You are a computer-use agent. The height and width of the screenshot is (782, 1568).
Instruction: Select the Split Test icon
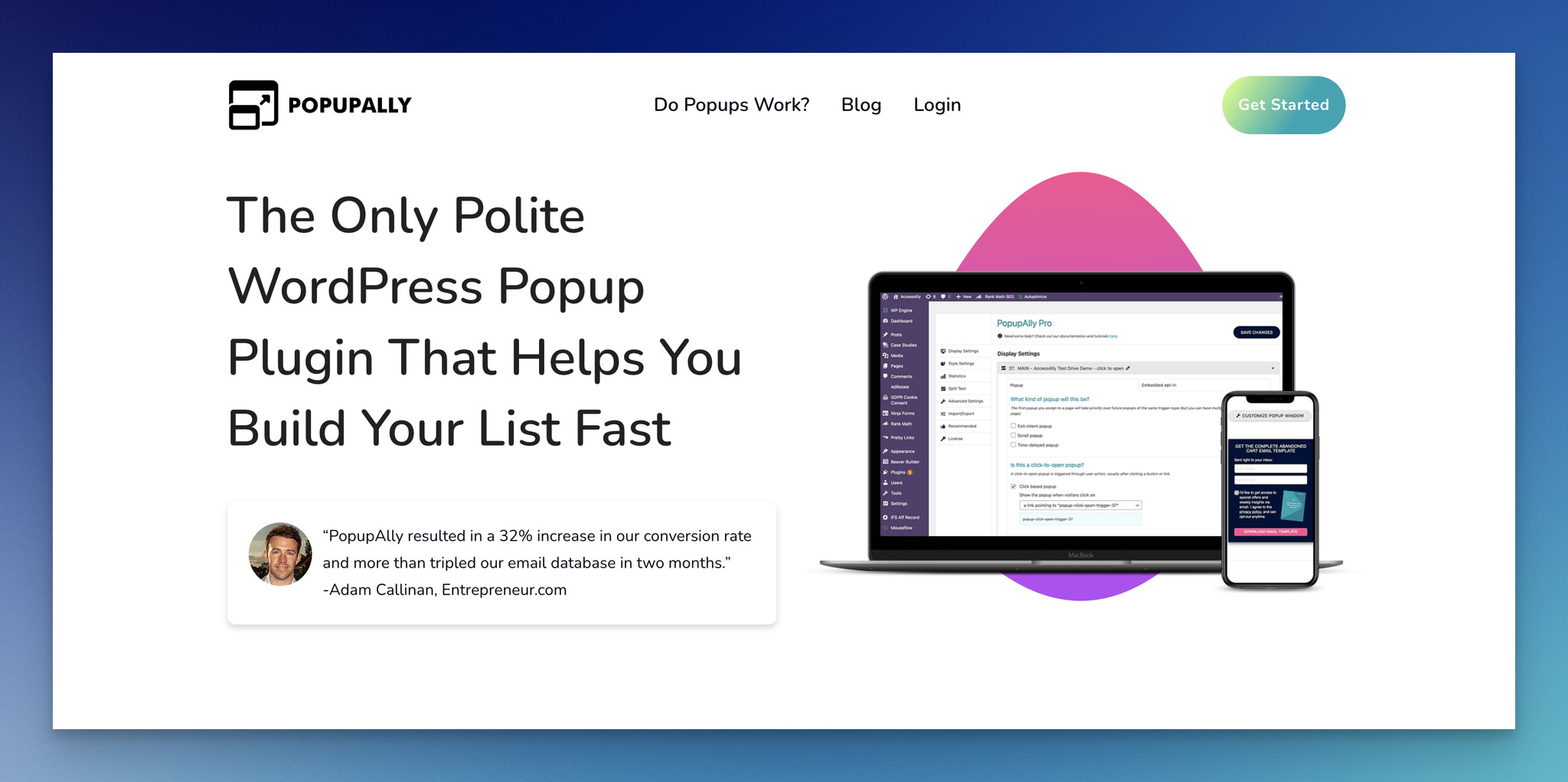click(x=942, y=388)
